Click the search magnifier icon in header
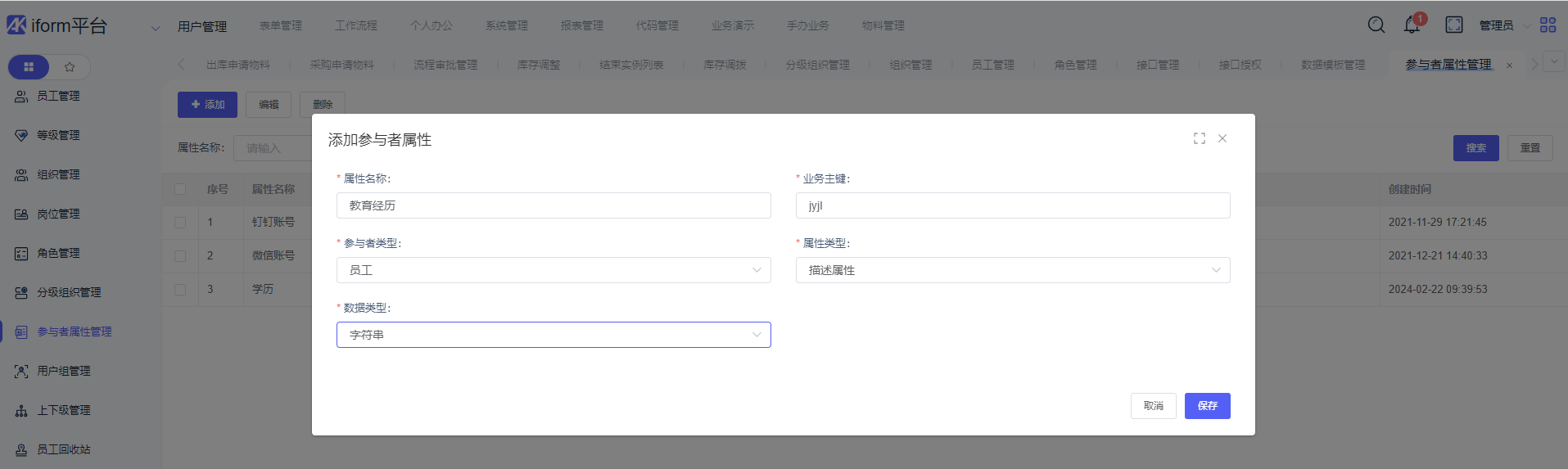The height and width of the screenshot is (469, 1568). (x=1376, y=25)
